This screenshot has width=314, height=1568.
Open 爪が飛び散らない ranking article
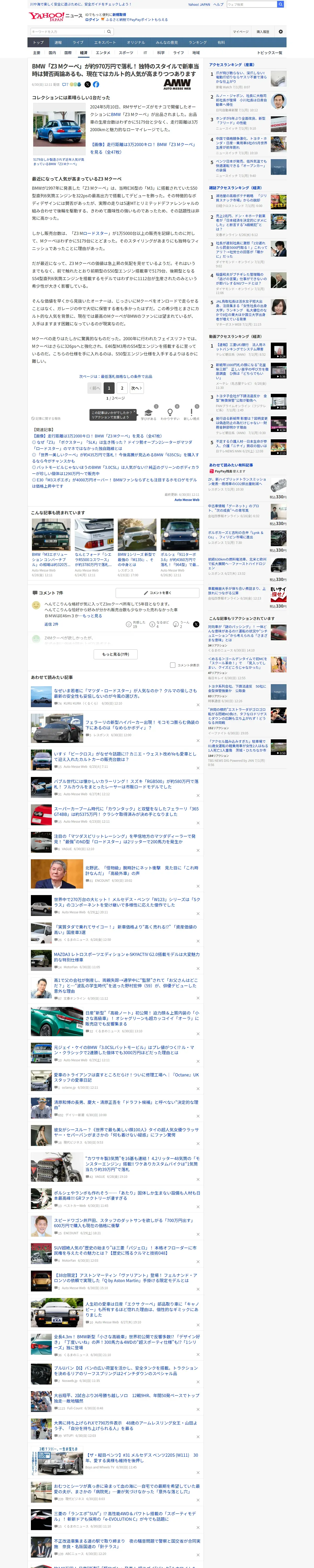[x=242, y=77]
